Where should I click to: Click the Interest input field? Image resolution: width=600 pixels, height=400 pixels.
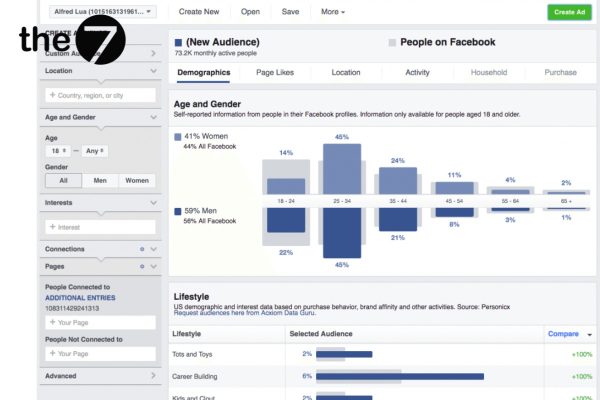tap(100, 227)
